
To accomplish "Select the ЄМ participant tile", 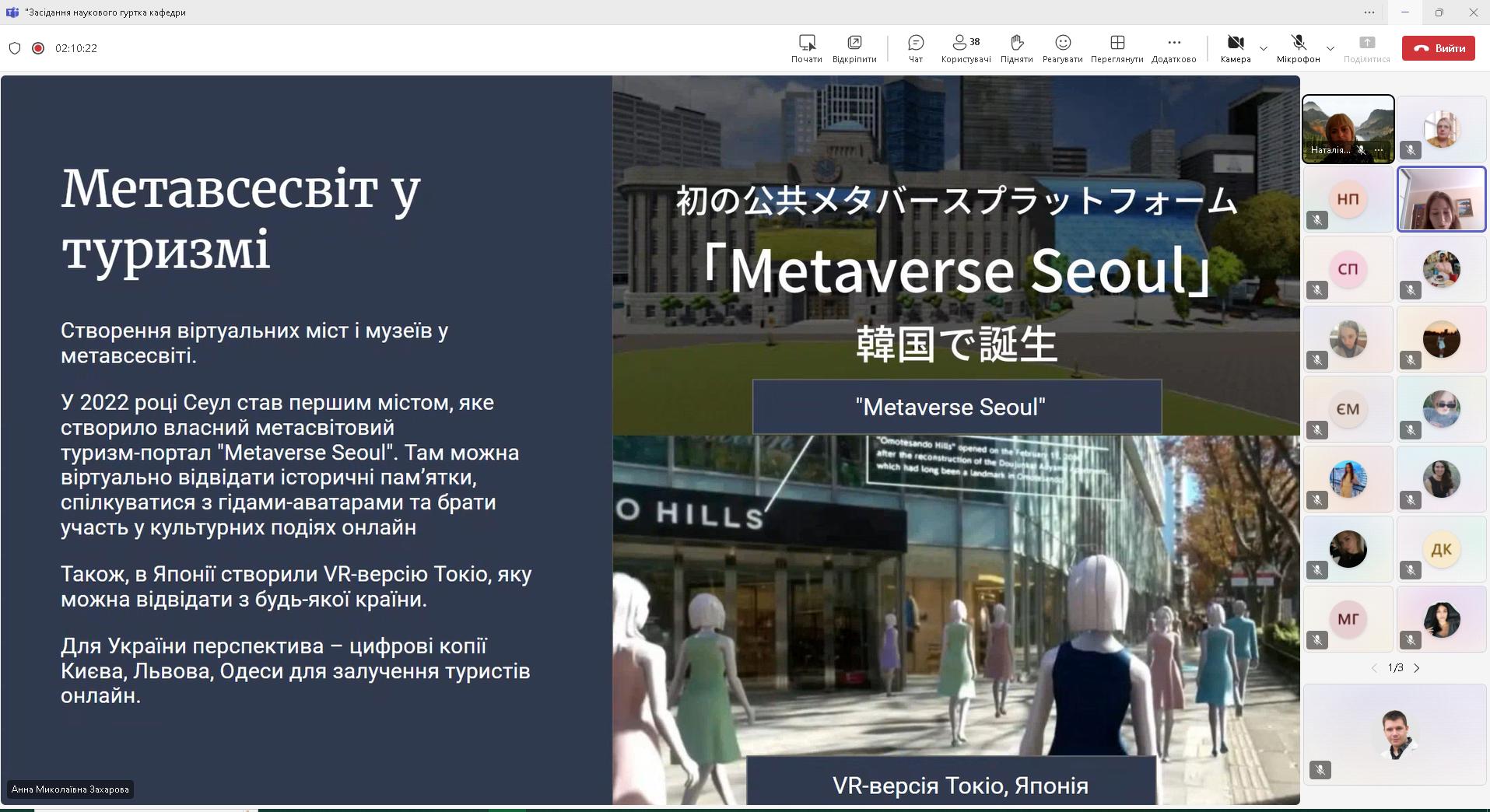I will pos(1348,409).
